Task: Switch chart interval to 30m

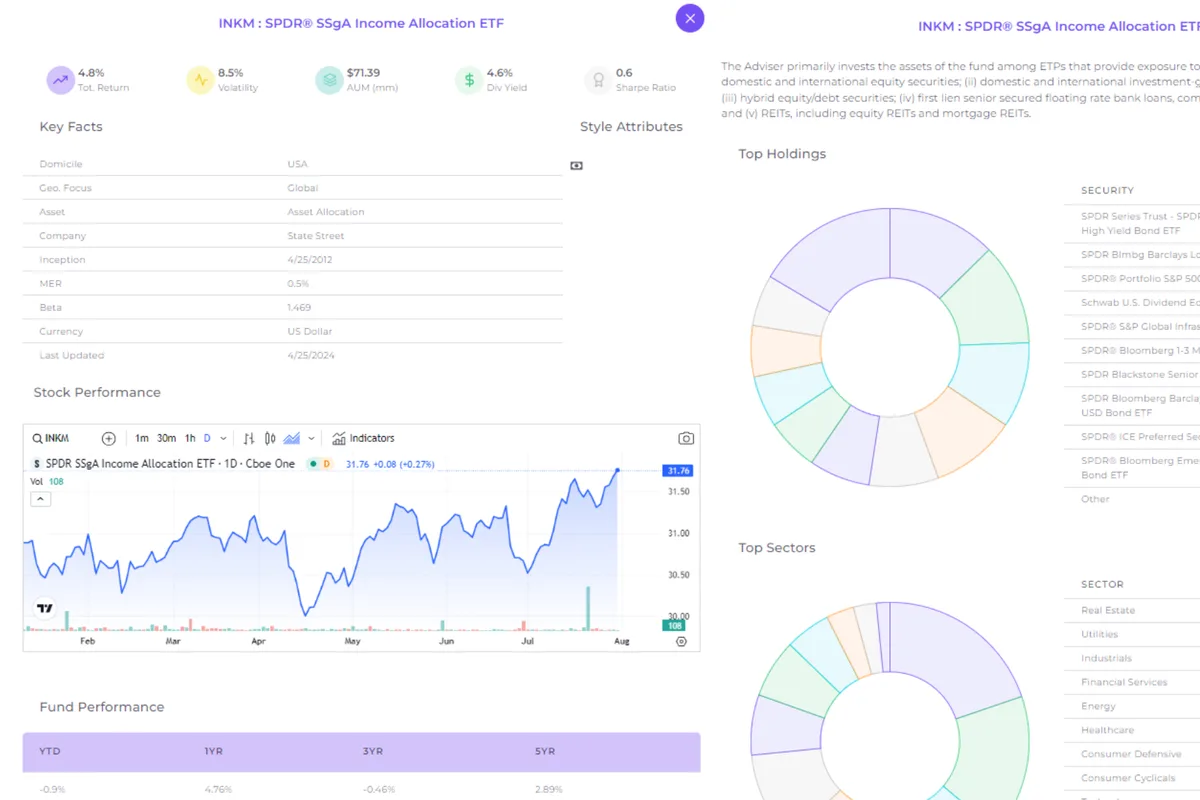Action: (x=166, y=438)
